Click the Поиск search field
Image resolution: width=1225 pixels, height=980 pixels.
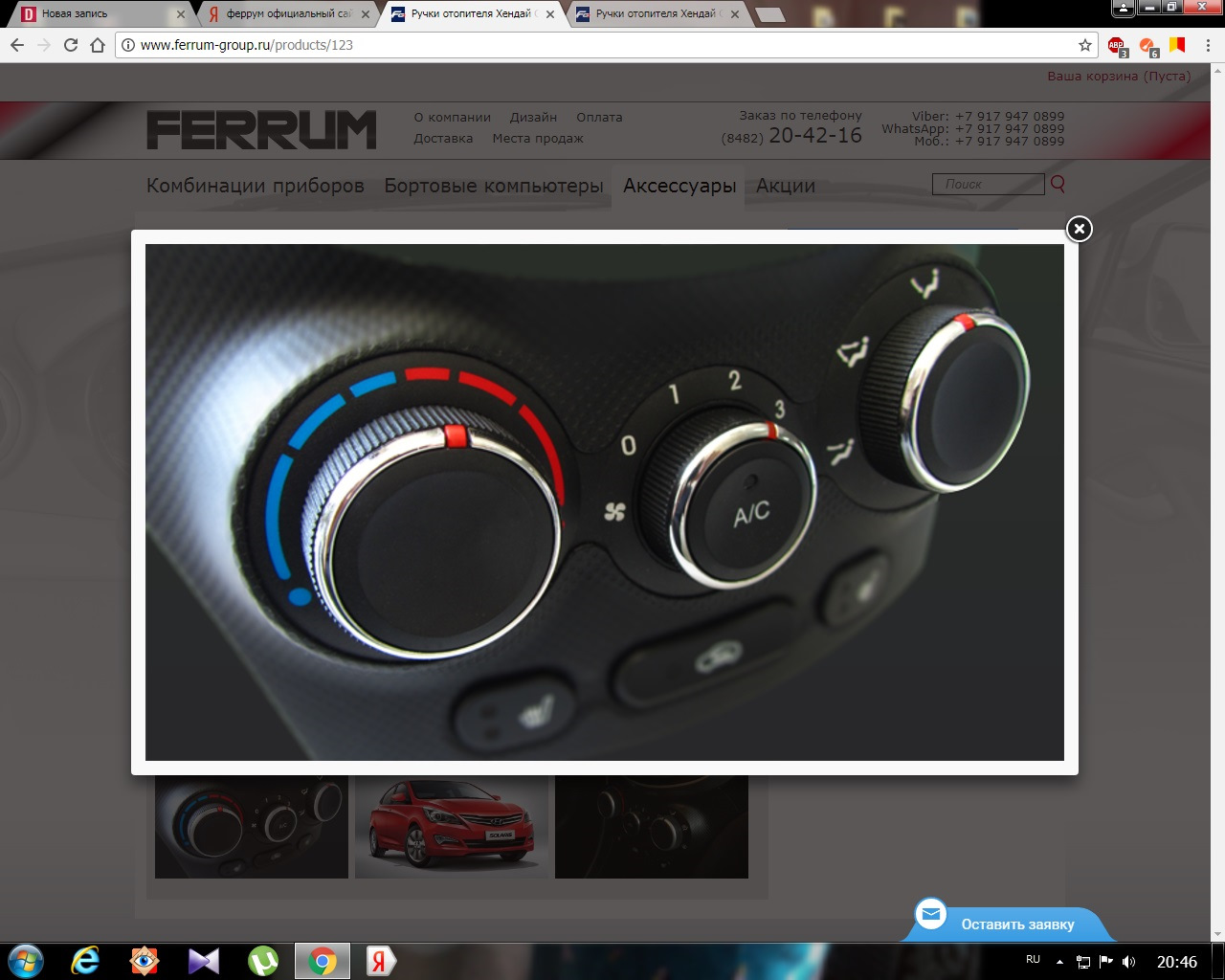[988, 184]
